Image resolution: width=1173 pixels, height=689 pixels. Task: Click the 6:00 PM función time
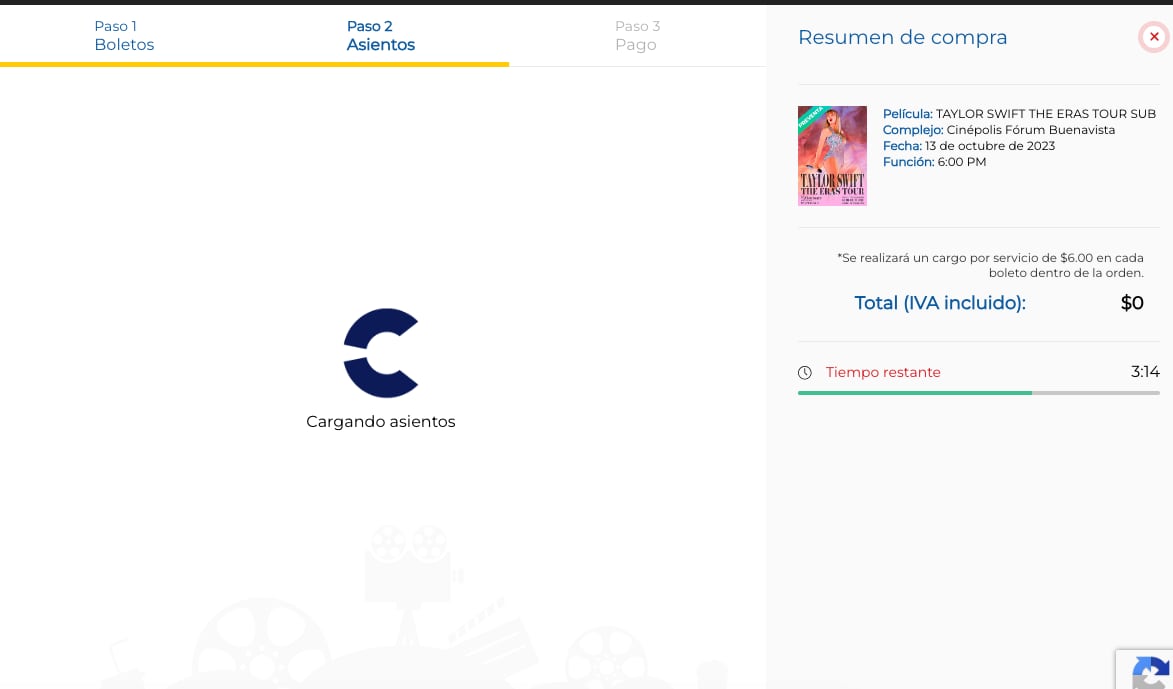tap(961, 162)
